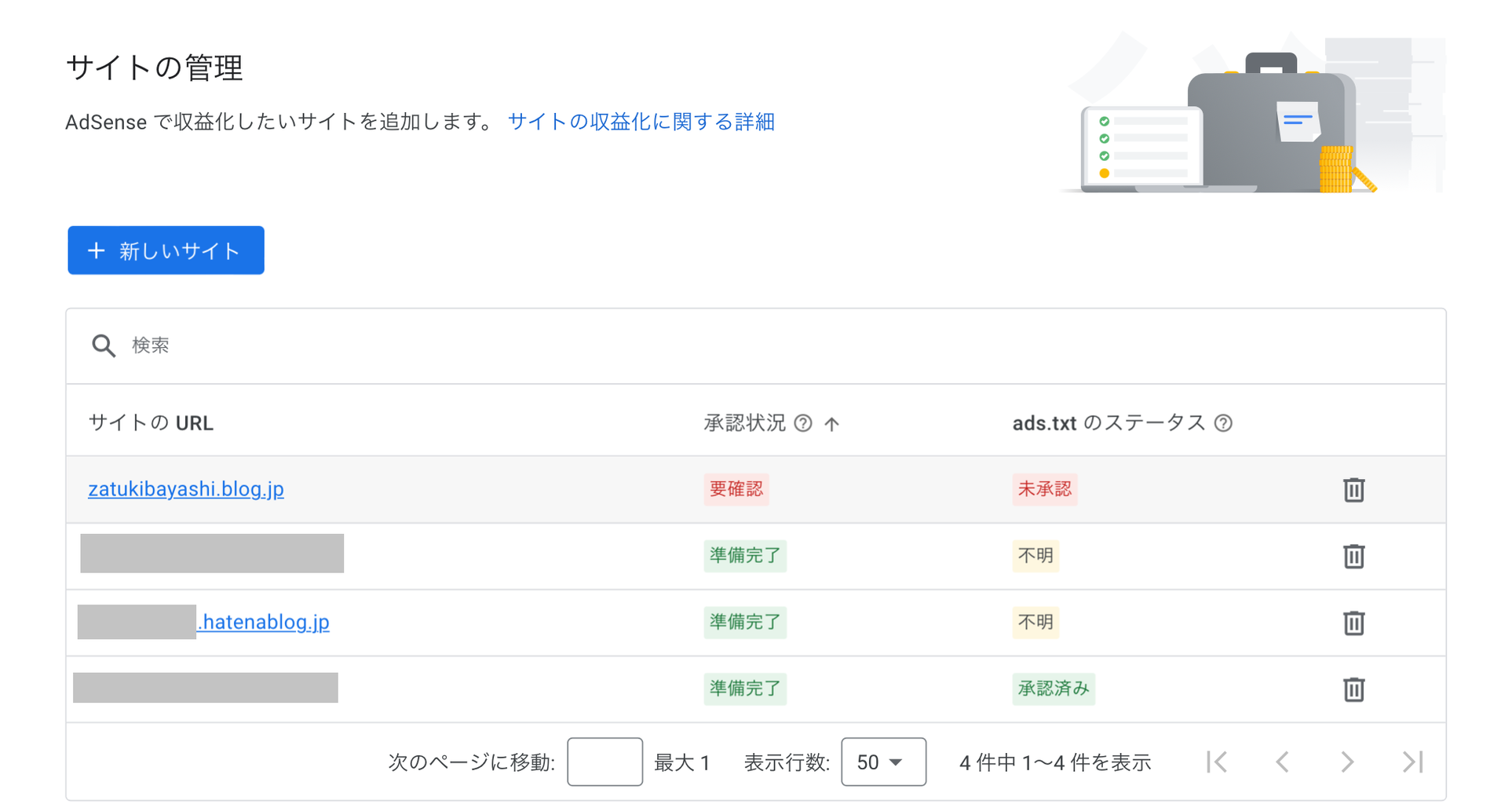The width and height of the screenshot is (1512, 804).
Task: Go to previous page arrow
Action: (x=1282, y=762)
